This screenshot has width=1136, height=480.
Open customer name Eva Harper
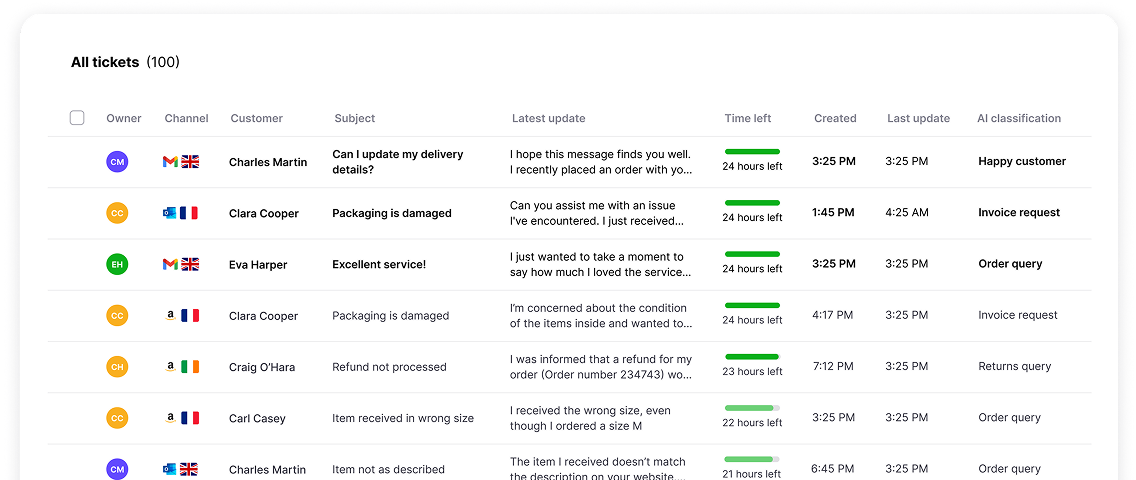point(258,265)
